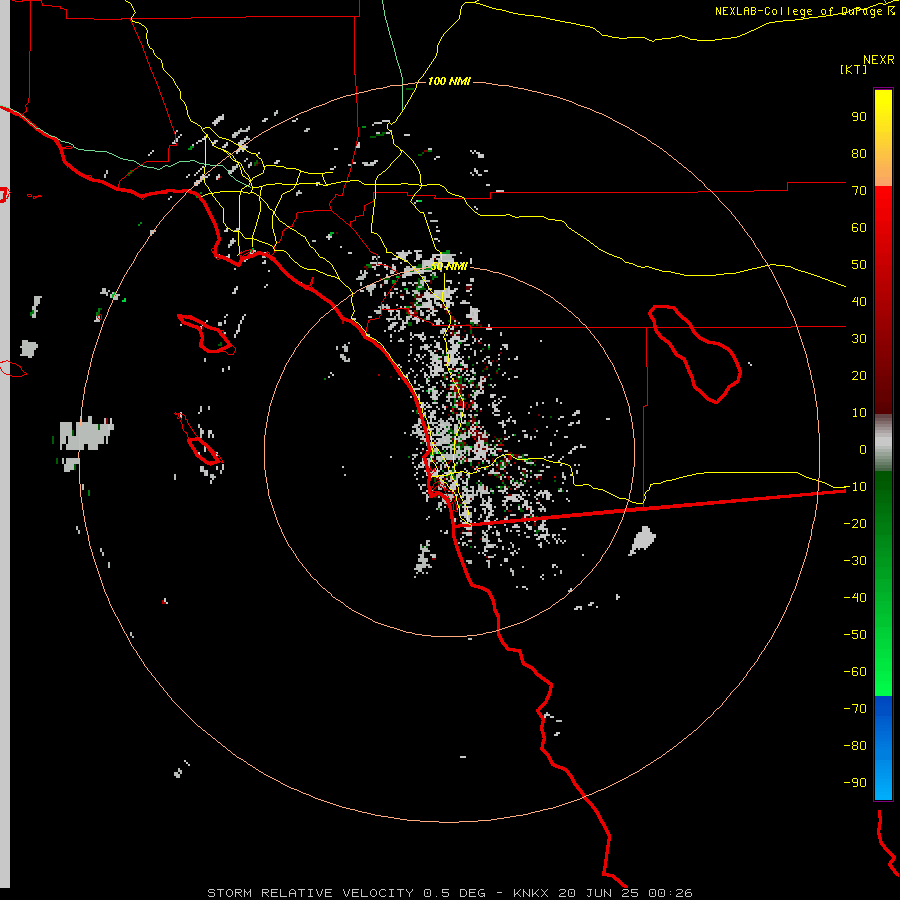Click the 60 value on the scale
900x900 pixels.
859,227
